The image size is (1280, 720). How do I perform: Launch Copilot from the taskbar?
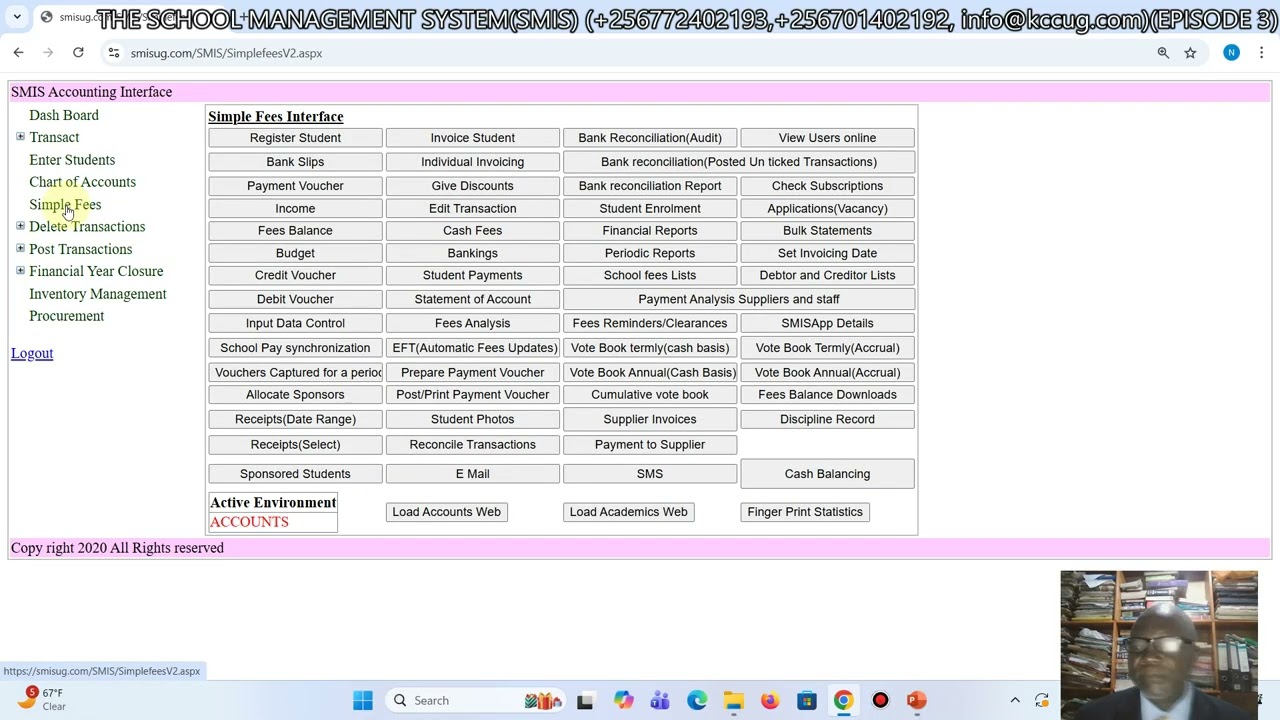(623, 700)
